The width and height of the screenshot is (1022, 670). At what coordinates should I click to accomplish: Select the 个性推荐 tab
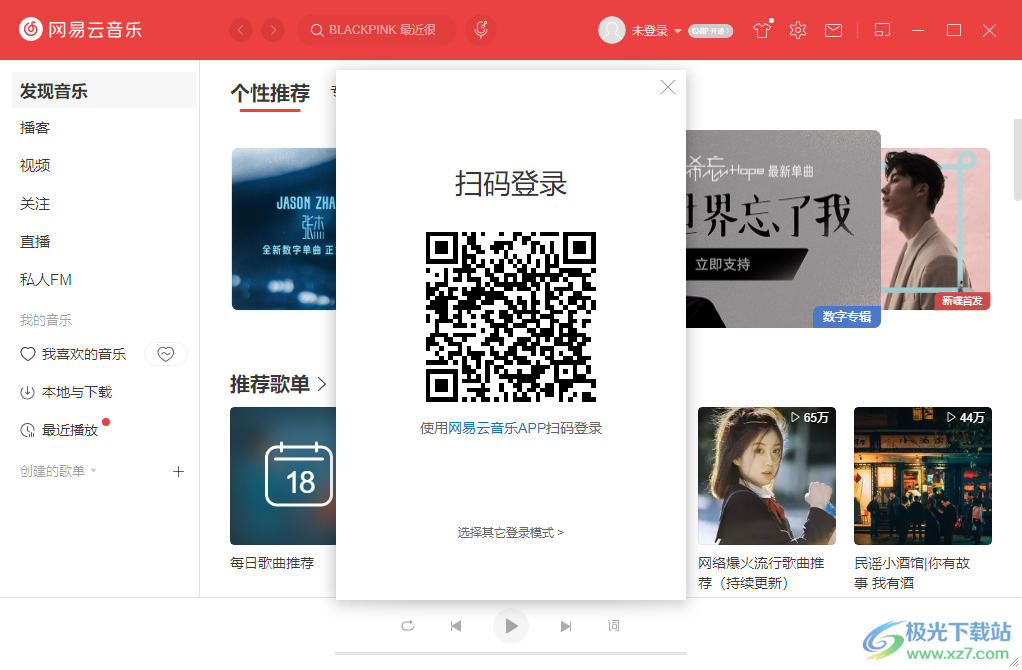point(270,93)
